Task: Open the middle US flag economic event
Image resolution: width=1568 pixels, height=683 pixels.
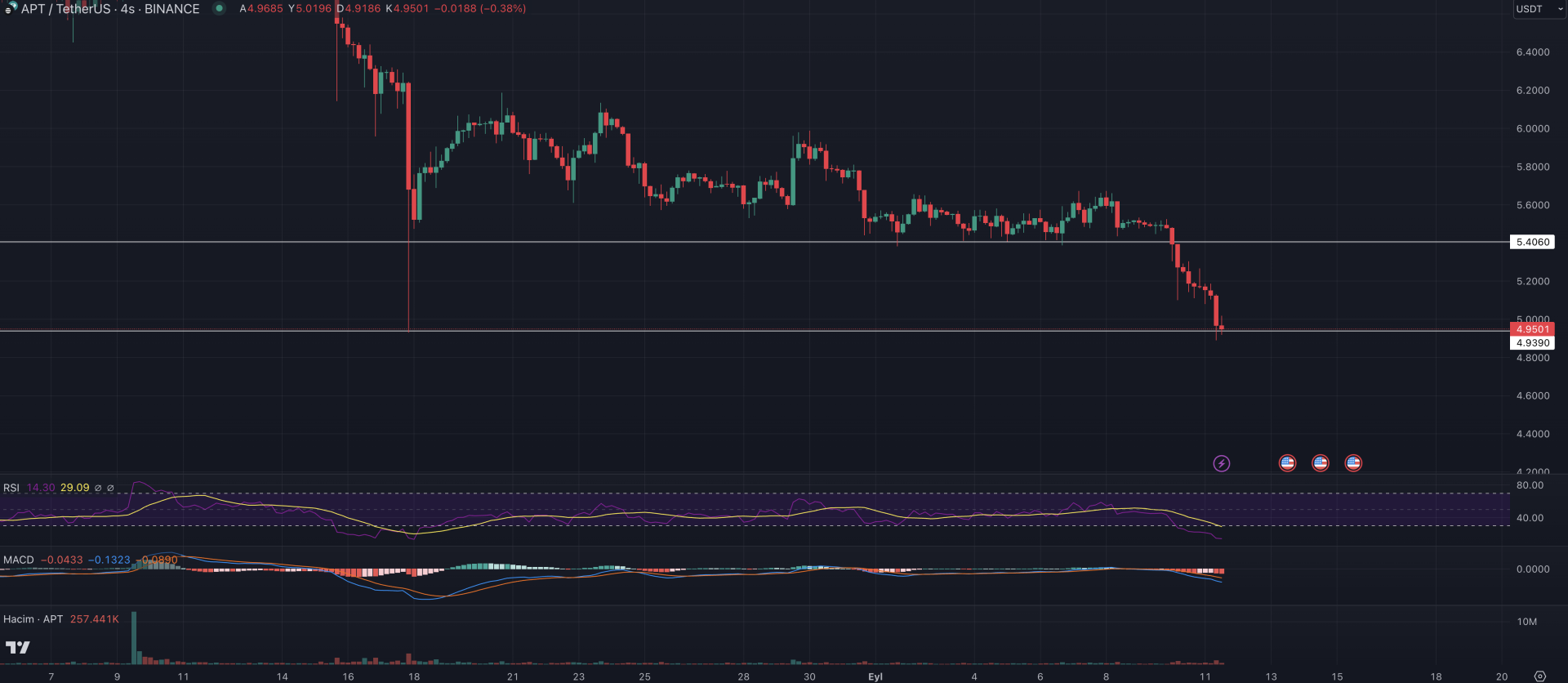Action: 1320,463
